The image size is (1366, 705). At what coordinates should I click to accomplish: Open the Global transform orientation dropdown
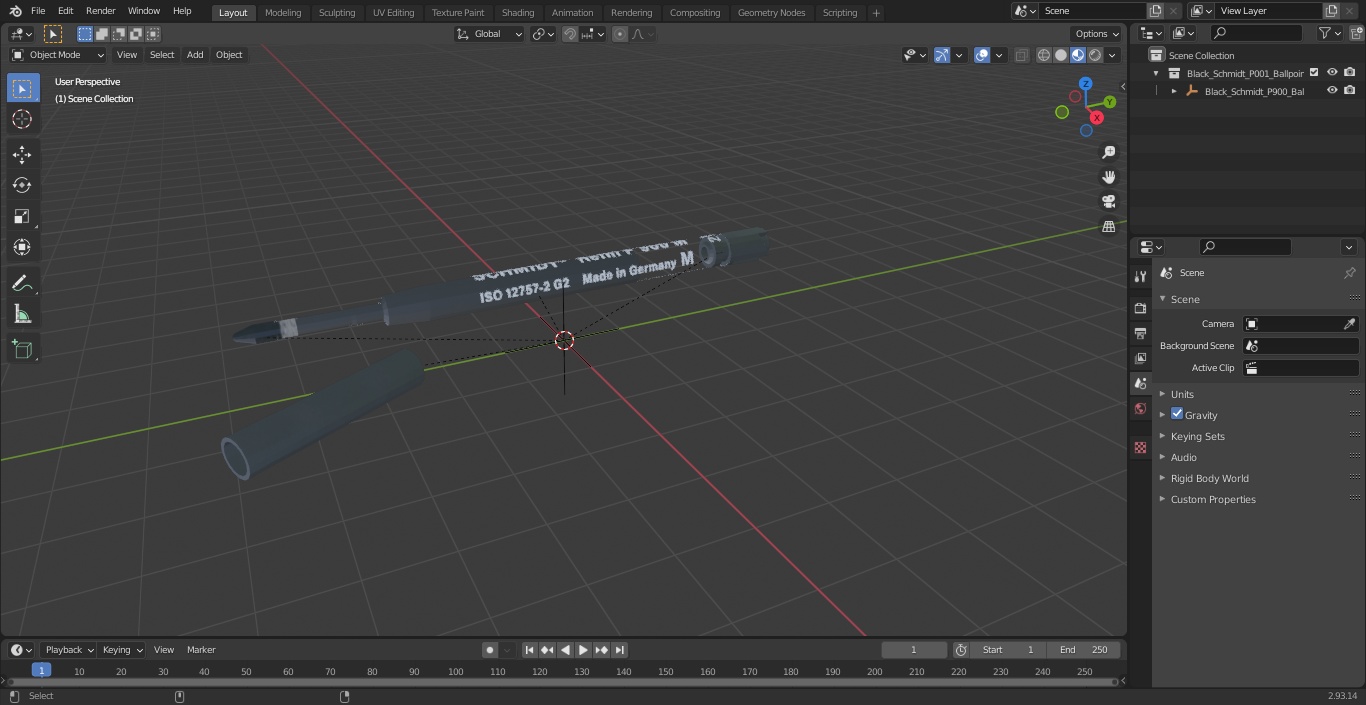pos(490,34)
